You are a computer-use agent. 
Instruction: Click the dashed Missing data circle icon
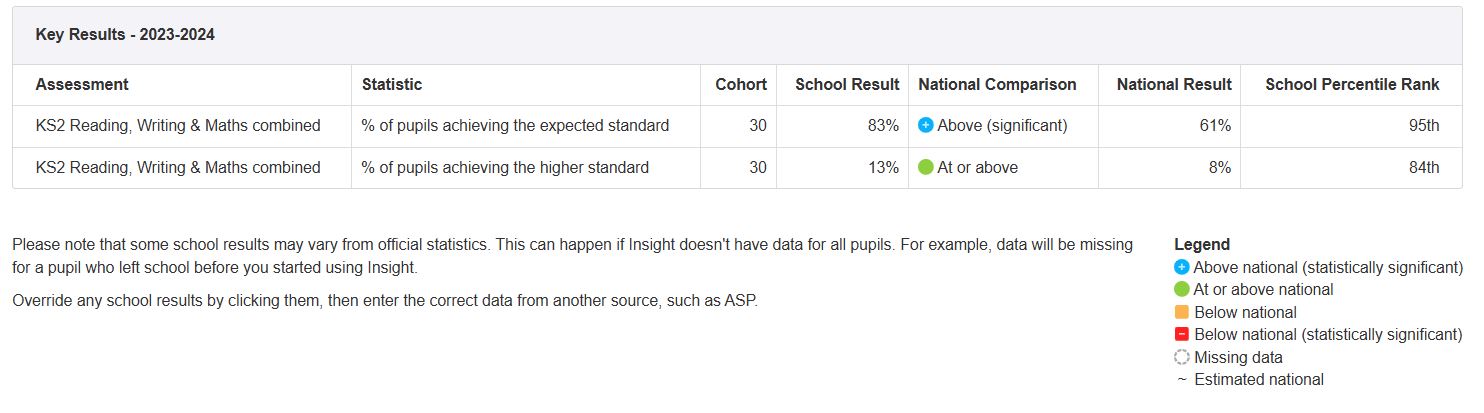click(1182, 358)
